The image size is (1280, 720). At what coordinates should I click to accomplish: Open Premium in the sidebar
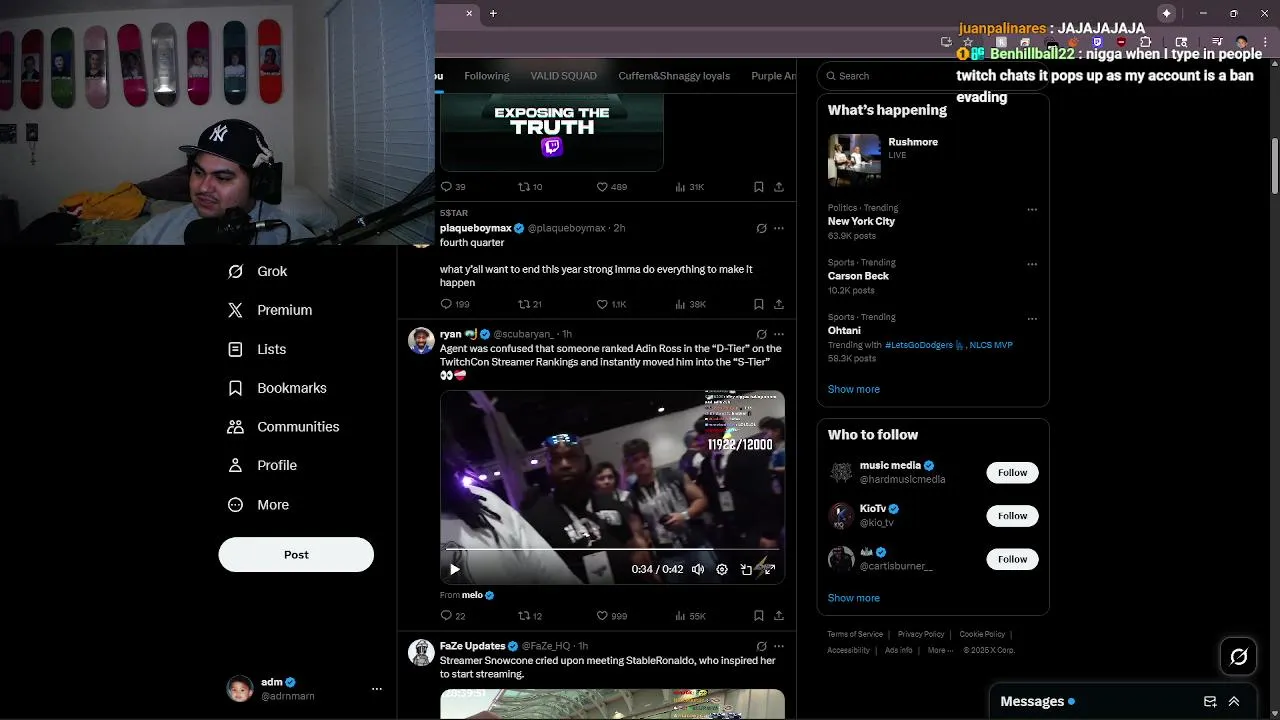pyautogui.click(x=270, y=310)
